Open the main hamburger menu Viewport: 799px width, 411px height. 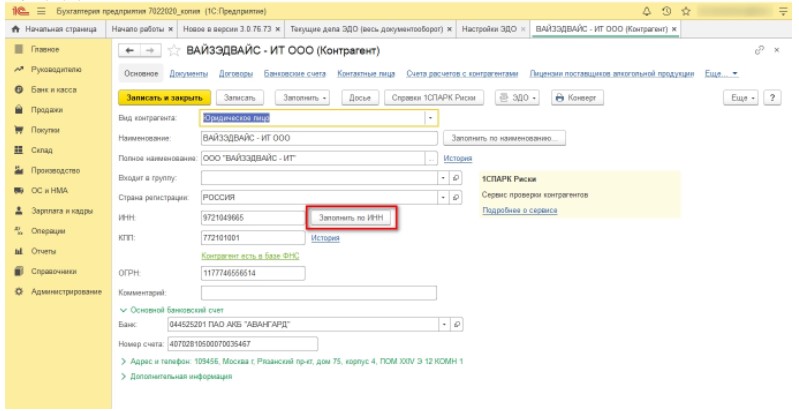[x=41, y=11]
